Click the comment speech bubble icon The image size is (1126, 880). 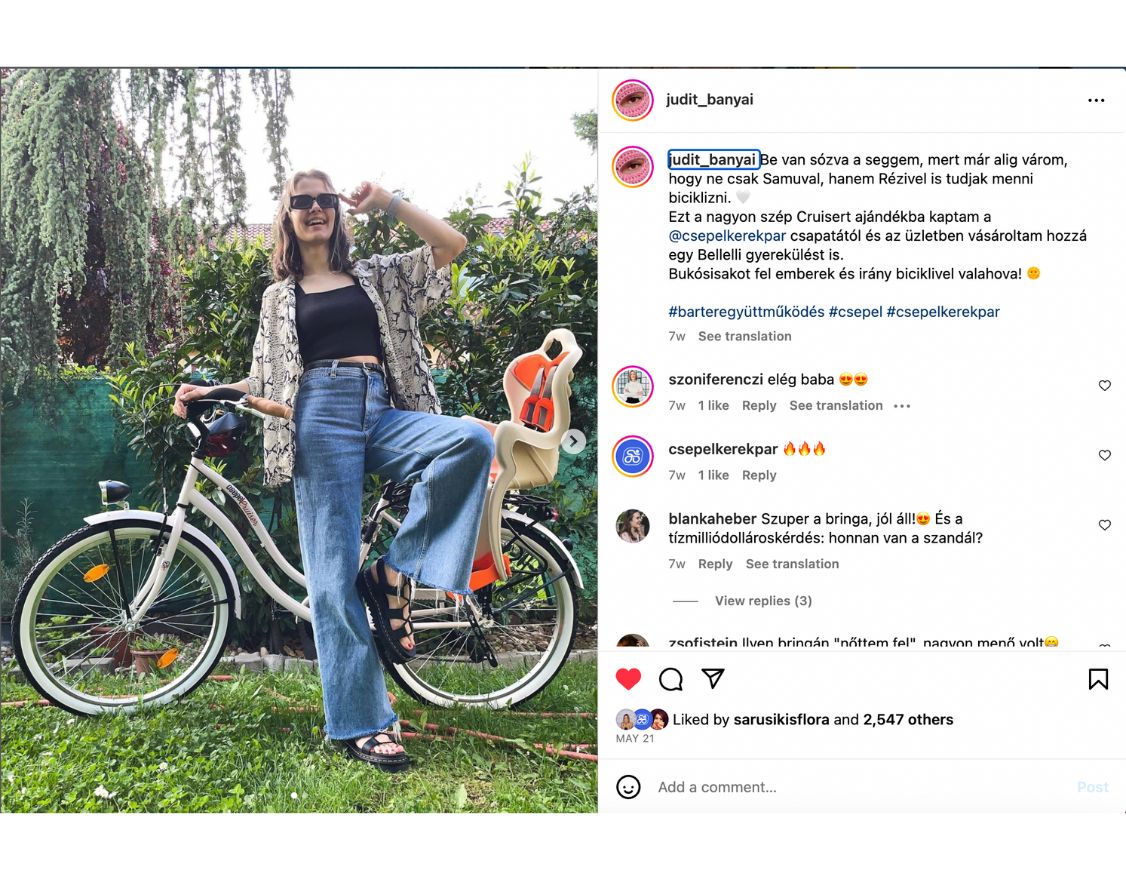coord(671,680)
